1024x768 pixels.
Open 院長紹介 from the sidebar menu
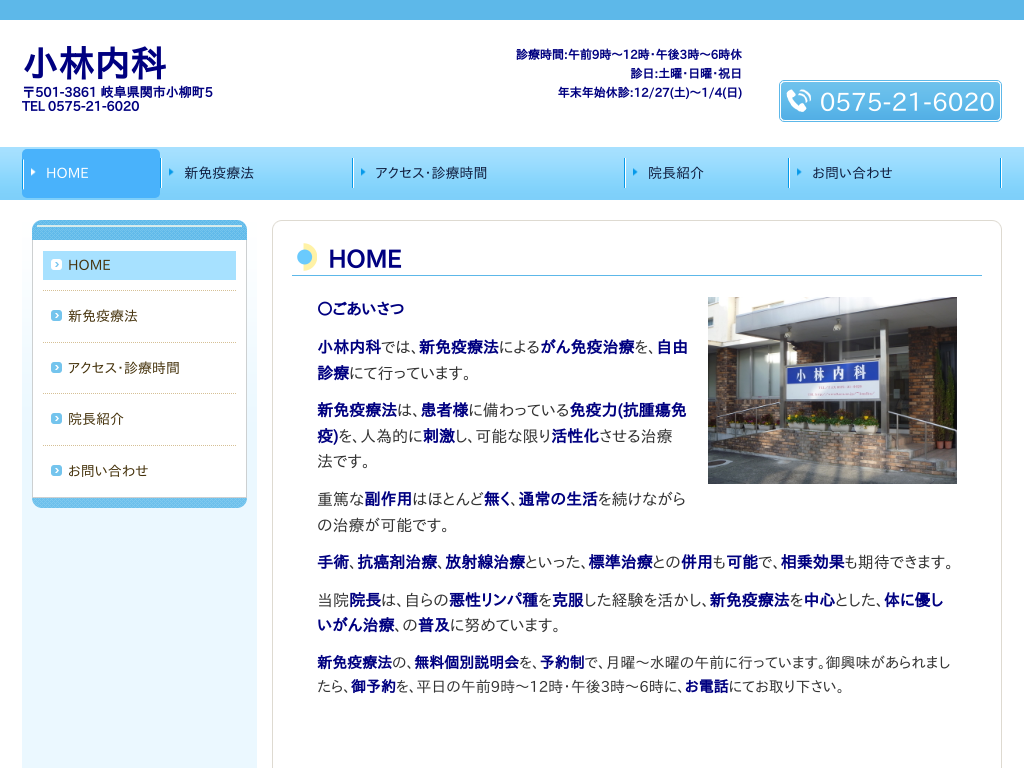click(x=96, y=419)
